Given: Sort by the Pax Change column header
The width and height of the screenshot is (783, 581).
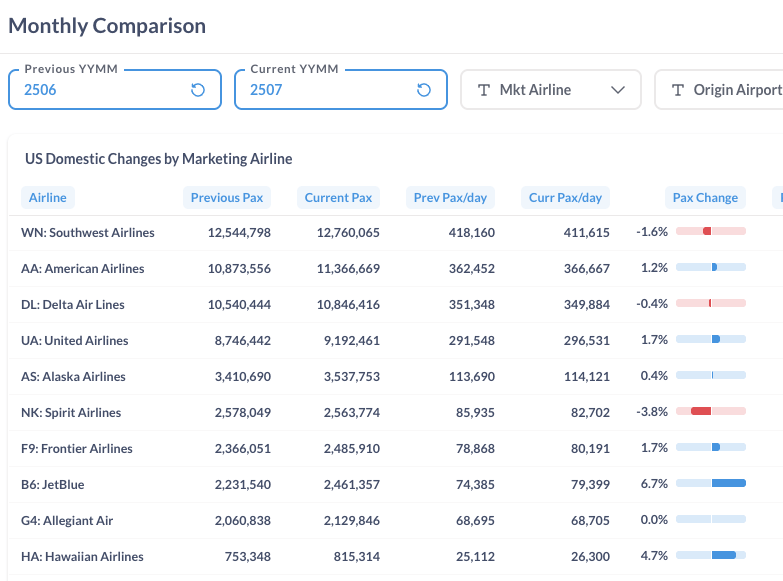Looking at the screenshot, I should (705, 197).
